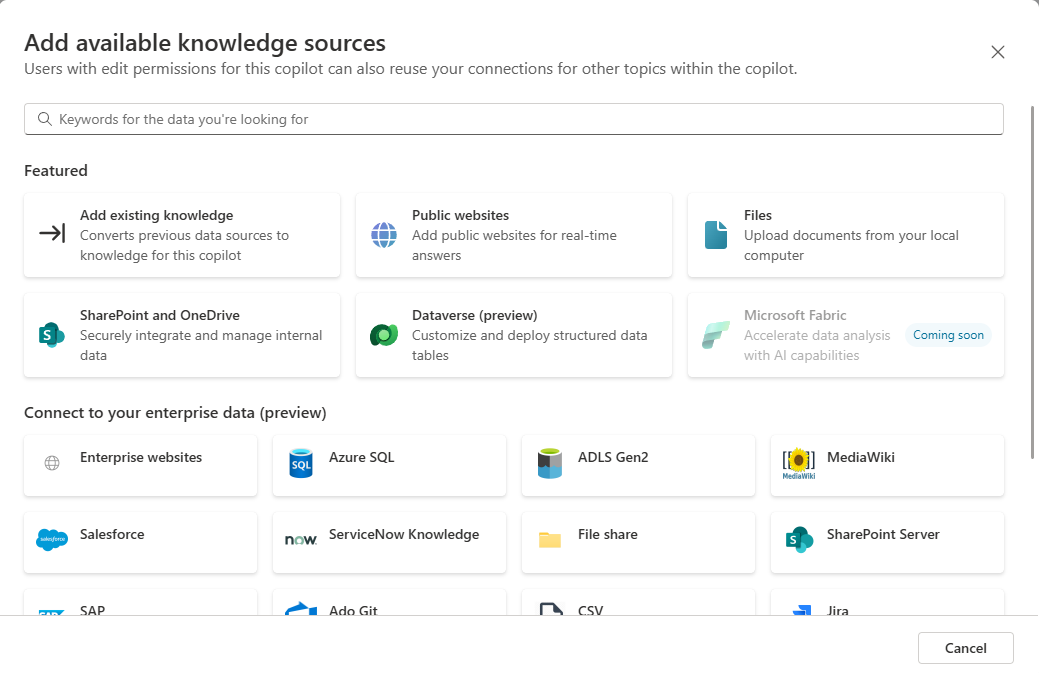Select the Dataverse green icon
The width and height of the screenshot is (1039, 673).
384,334
